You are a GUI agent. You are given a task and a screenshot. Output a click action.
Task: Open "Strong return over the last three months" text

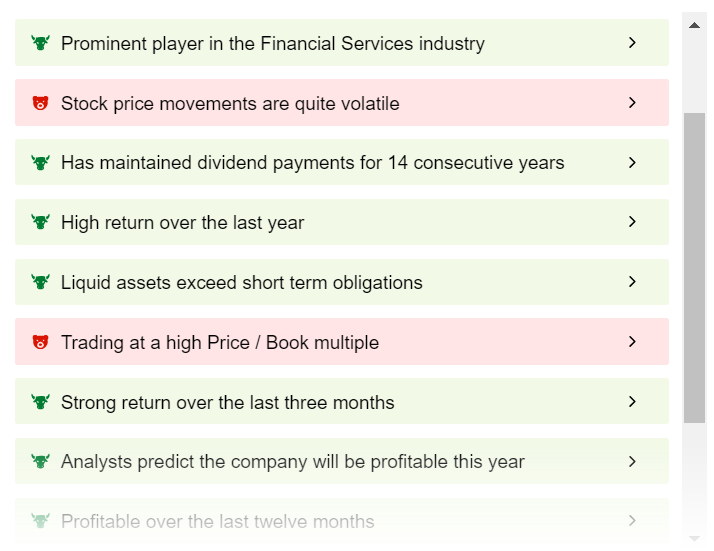[227, 402]
